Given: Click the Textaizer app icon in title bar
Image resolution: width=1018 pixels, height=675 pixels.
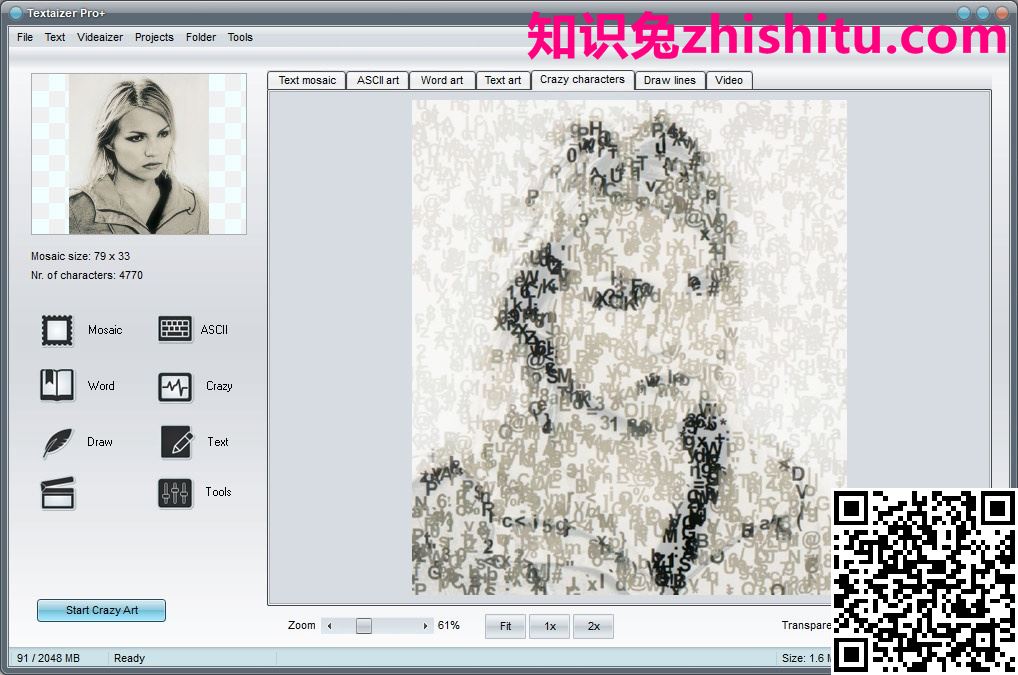Looking at the screenshot, I should tap(16, 12).
